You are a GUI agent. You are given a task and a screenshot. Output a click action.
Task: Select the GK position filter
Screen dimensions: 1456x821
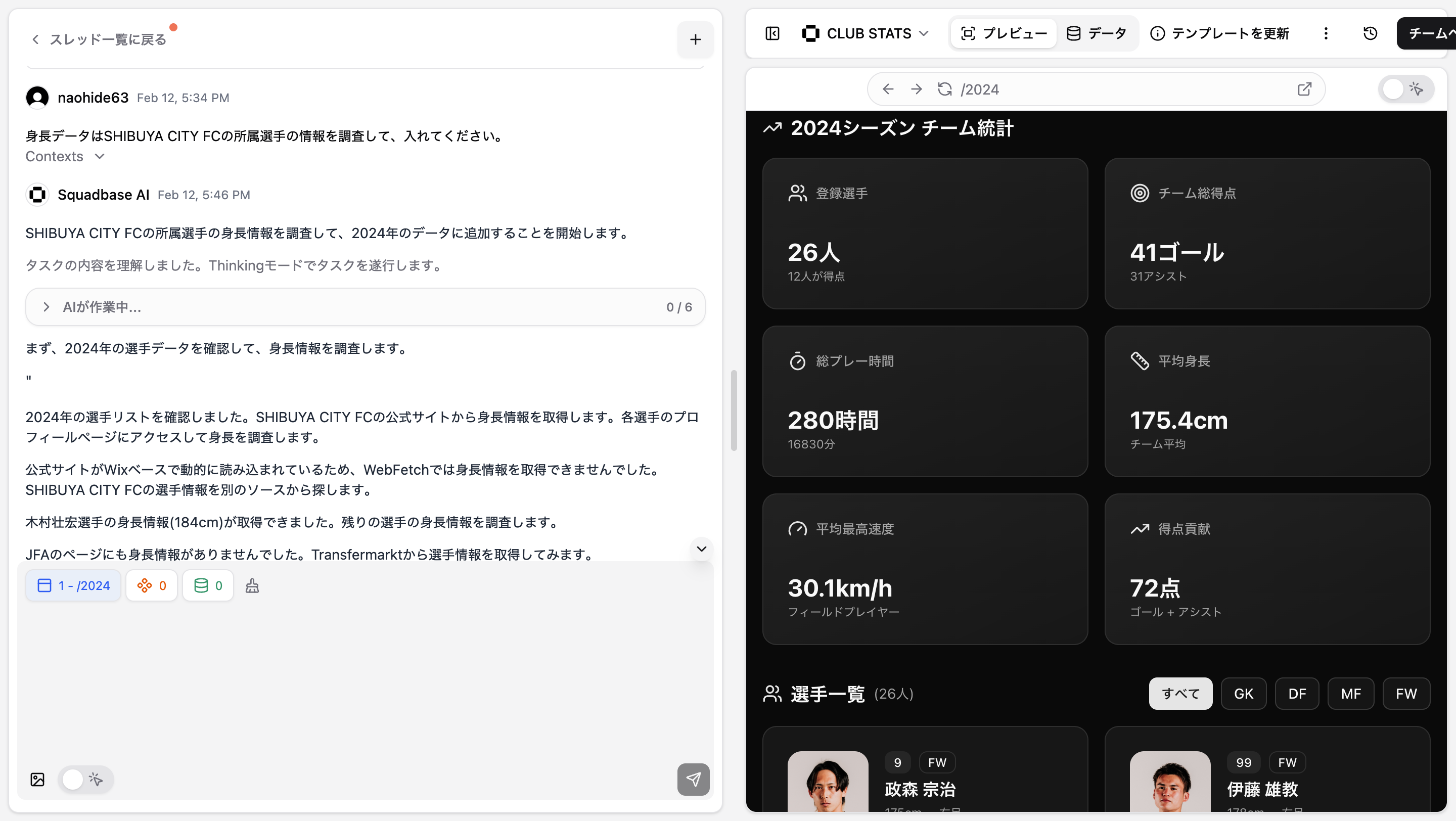pos(1244,693)
